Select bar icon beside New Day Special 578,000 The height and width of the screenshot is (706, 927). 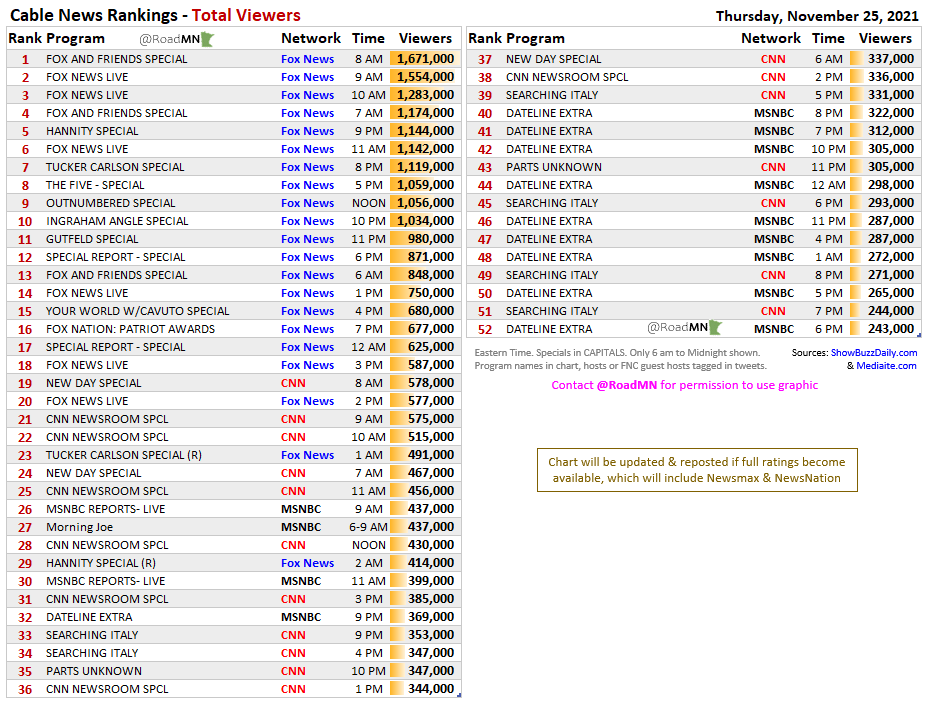(x=397, y=383)
